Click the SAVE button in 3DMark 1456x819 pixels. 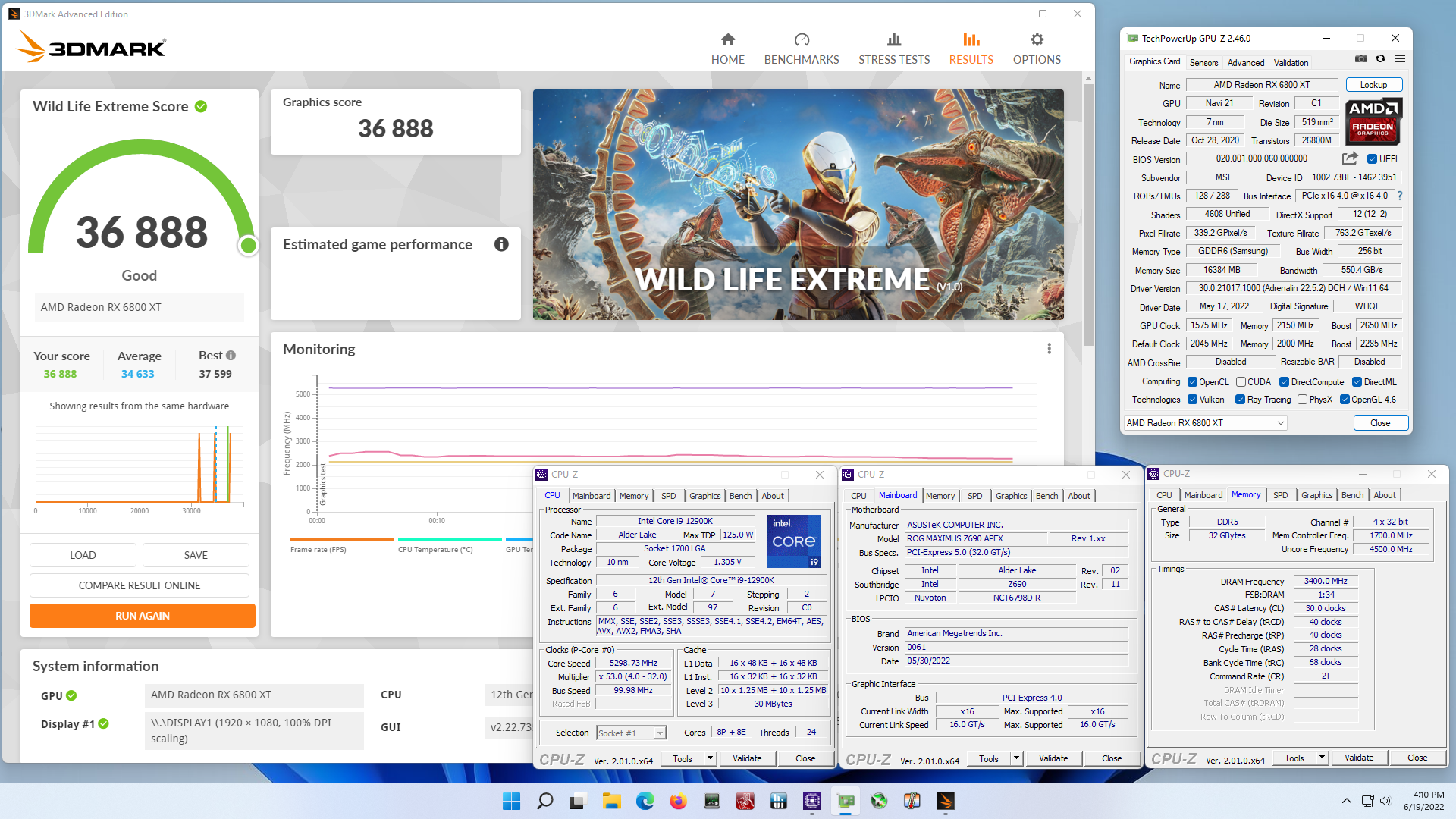[196, 555]
